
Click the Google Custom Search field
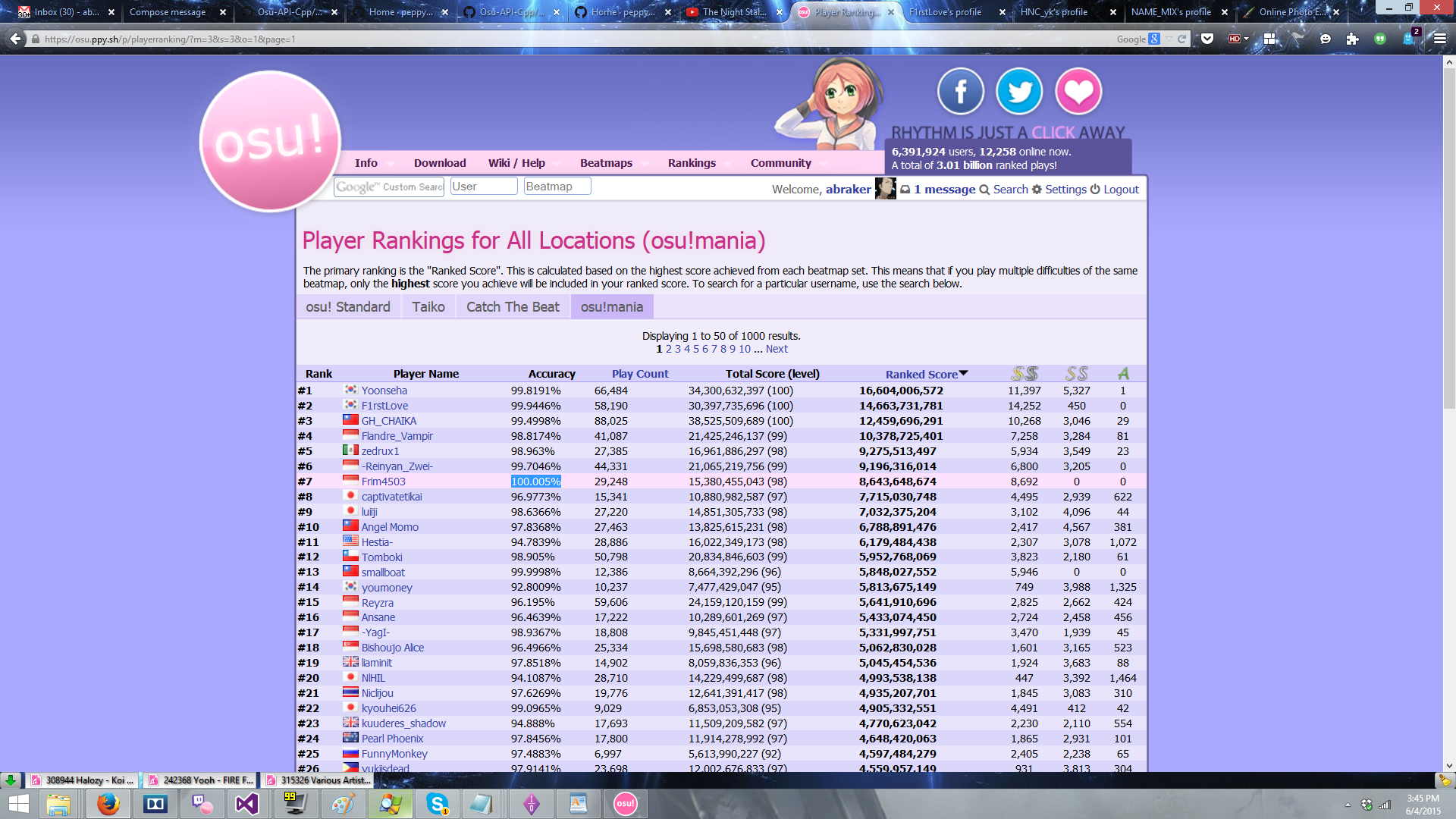389,187
